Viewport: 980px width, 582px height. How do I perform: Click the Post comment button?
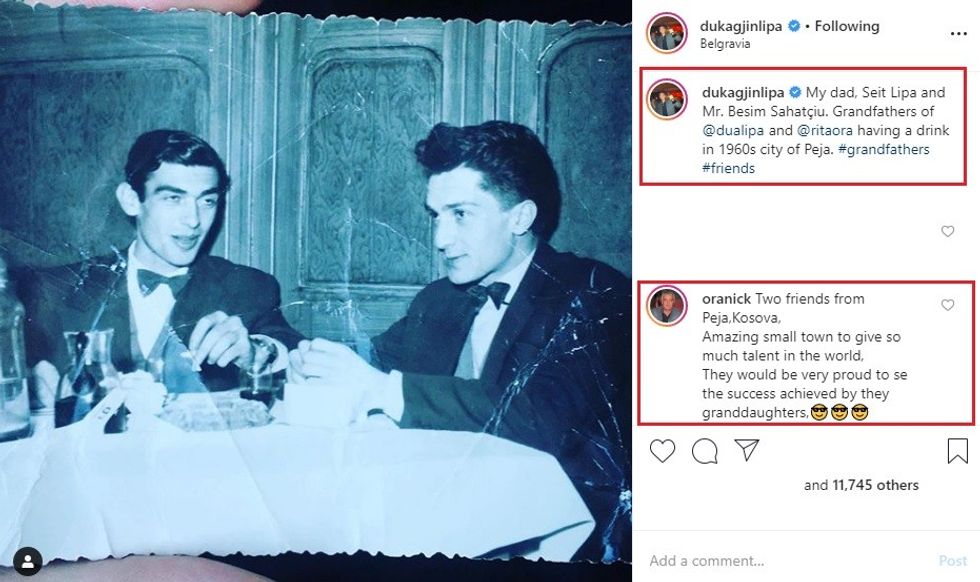coord(952,561)
